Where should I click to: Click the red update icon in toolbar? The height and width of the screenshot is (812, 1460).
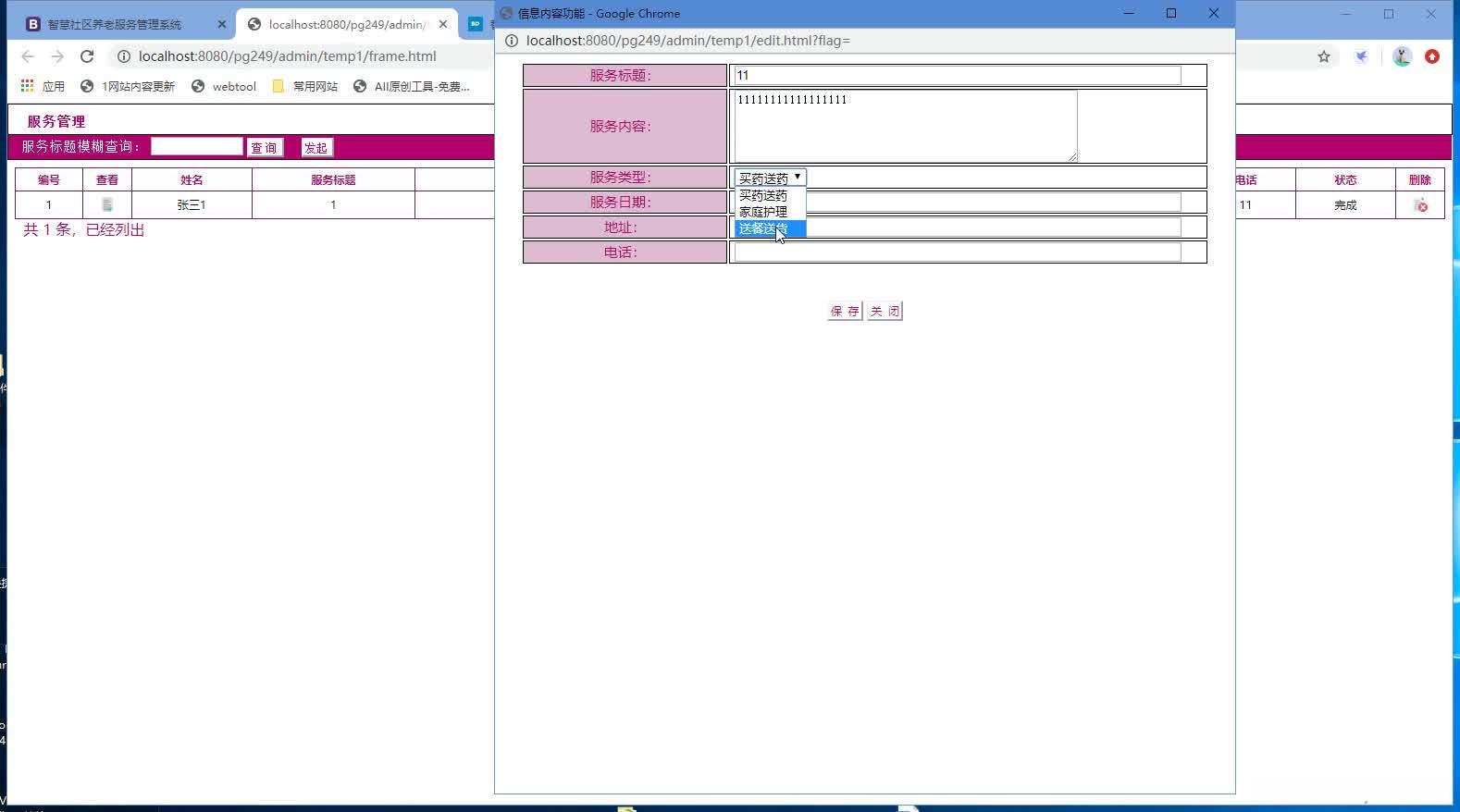coord(1432,56)
